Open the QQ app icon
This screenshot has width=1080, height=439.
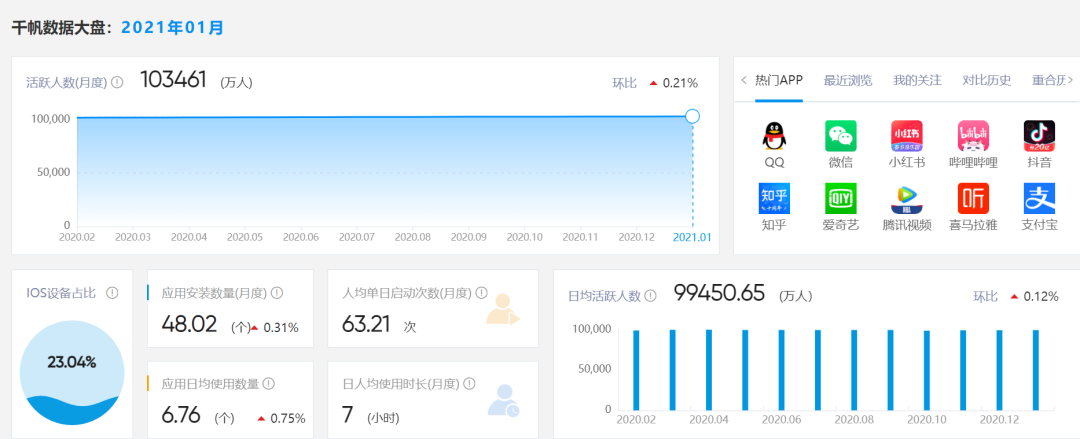(774, 137)
